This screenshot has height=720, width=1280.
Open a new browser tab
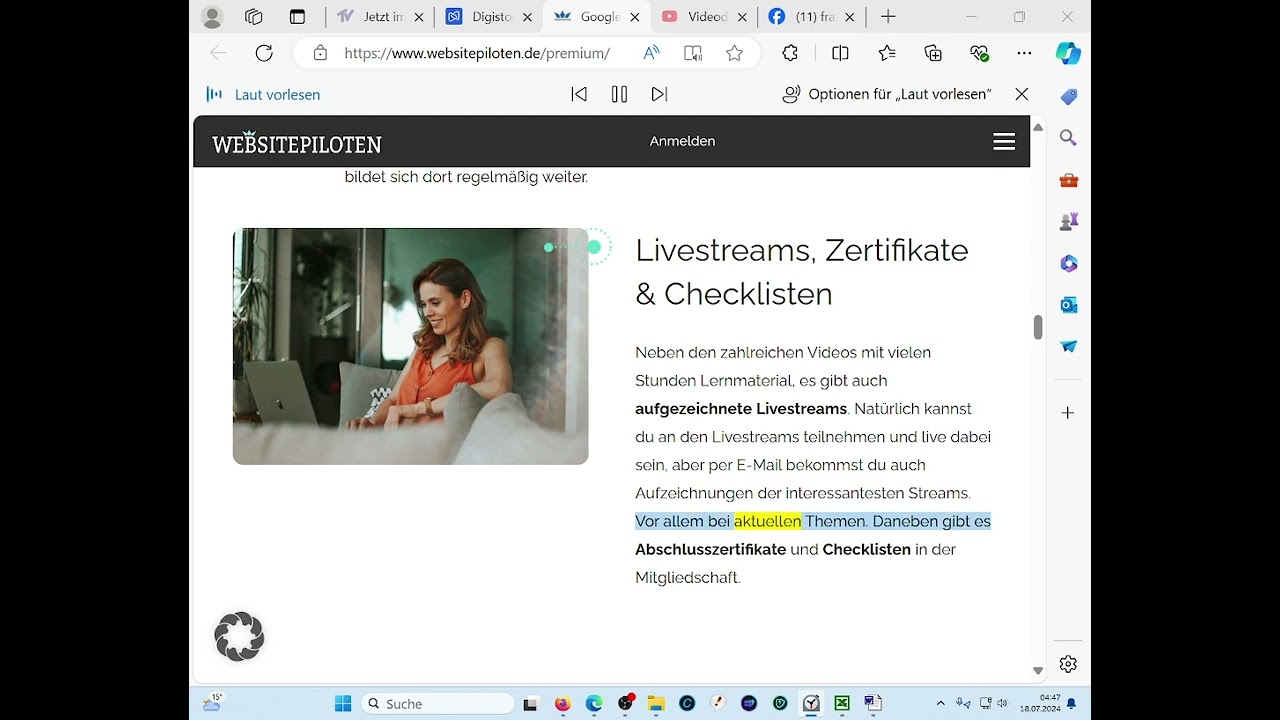pyautogui.click(x=888, y=17)
